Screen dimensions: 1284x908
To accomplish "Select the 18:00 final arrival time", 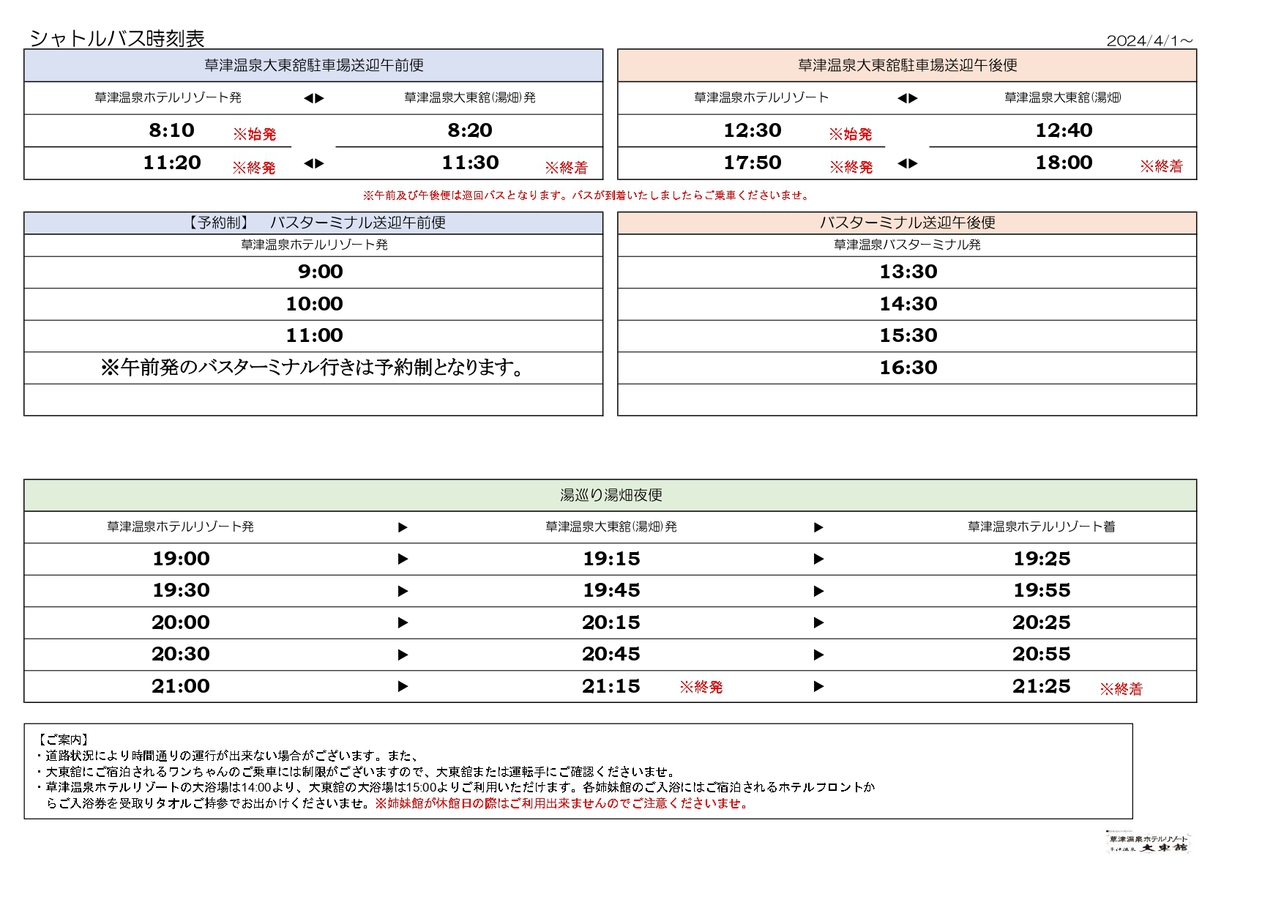I will pyautogui.click(x=1063, y=162).
